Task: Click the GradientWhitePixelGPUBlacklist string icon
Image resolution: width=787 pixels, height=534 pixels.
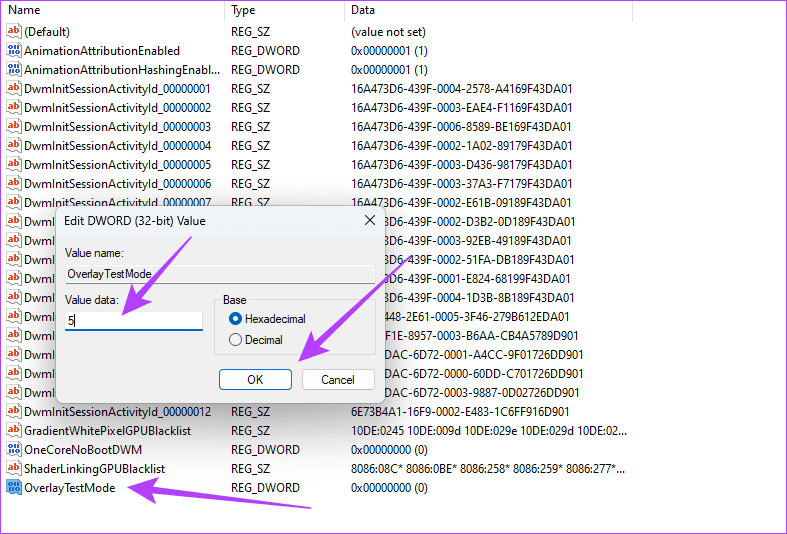Action: click(x=14, y=430)
